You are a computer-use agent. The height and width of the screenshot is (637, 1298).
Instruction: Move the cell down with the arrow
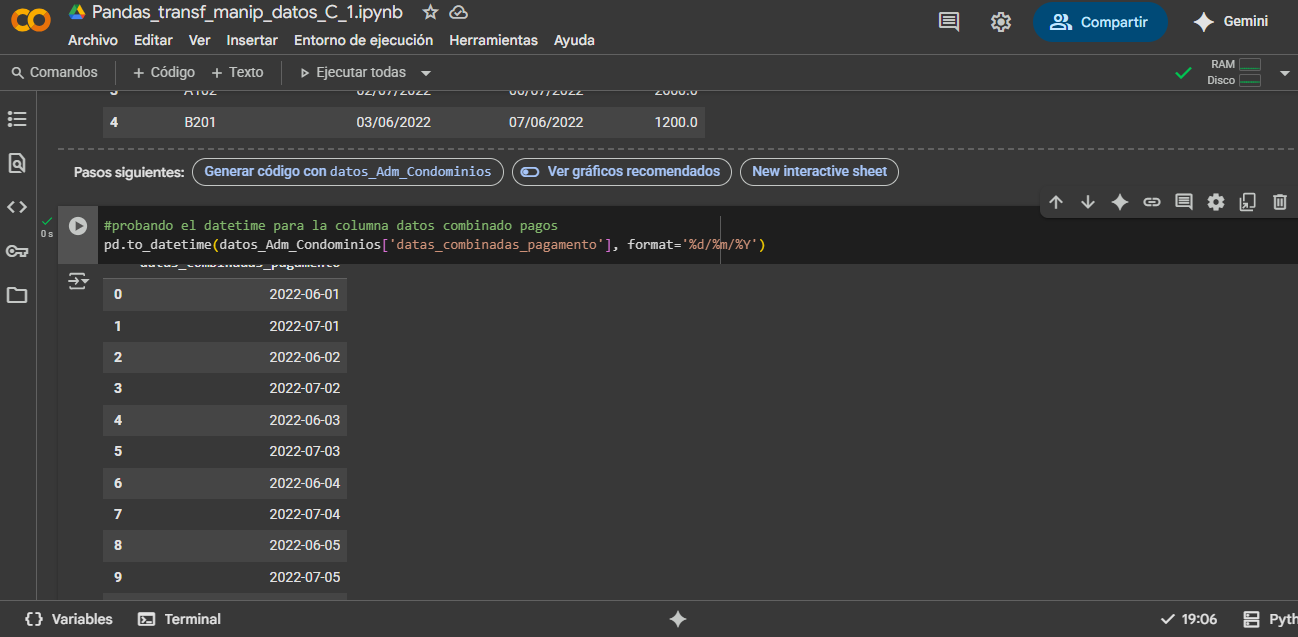click(x=1088, y=202)
